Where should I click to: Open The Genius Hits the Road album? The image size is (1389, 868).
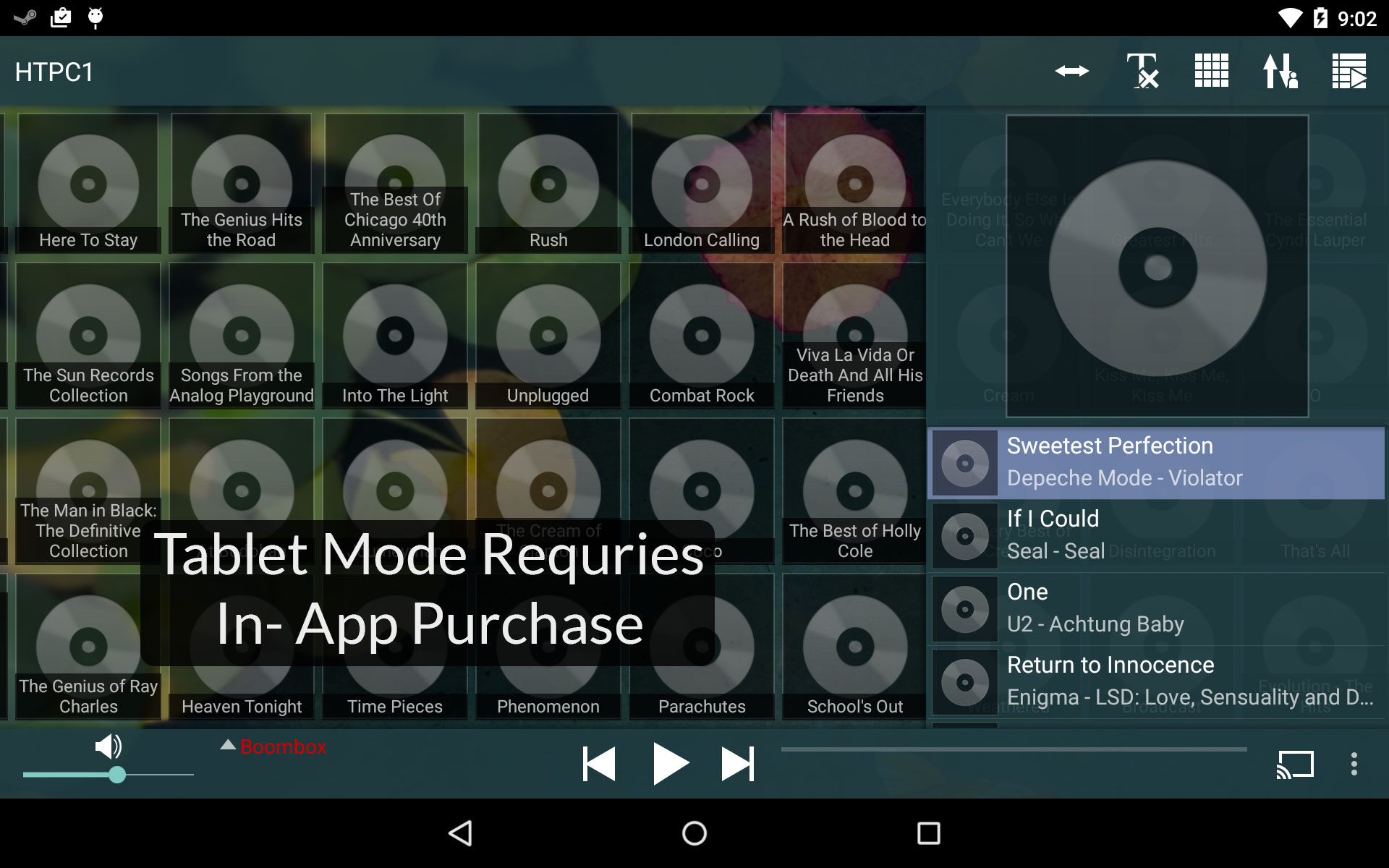click(x=242, y=184)
